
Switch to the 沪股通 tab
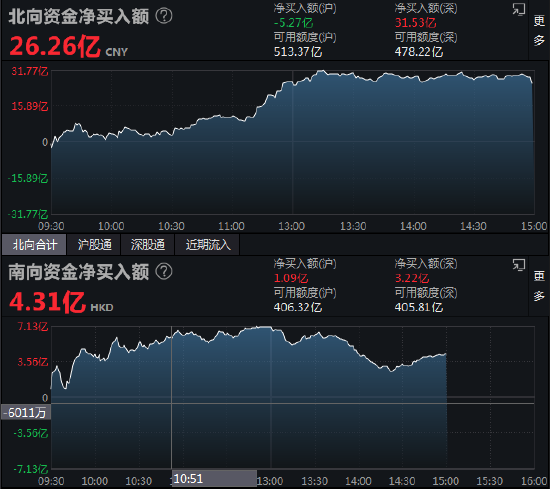pos(94,244)
